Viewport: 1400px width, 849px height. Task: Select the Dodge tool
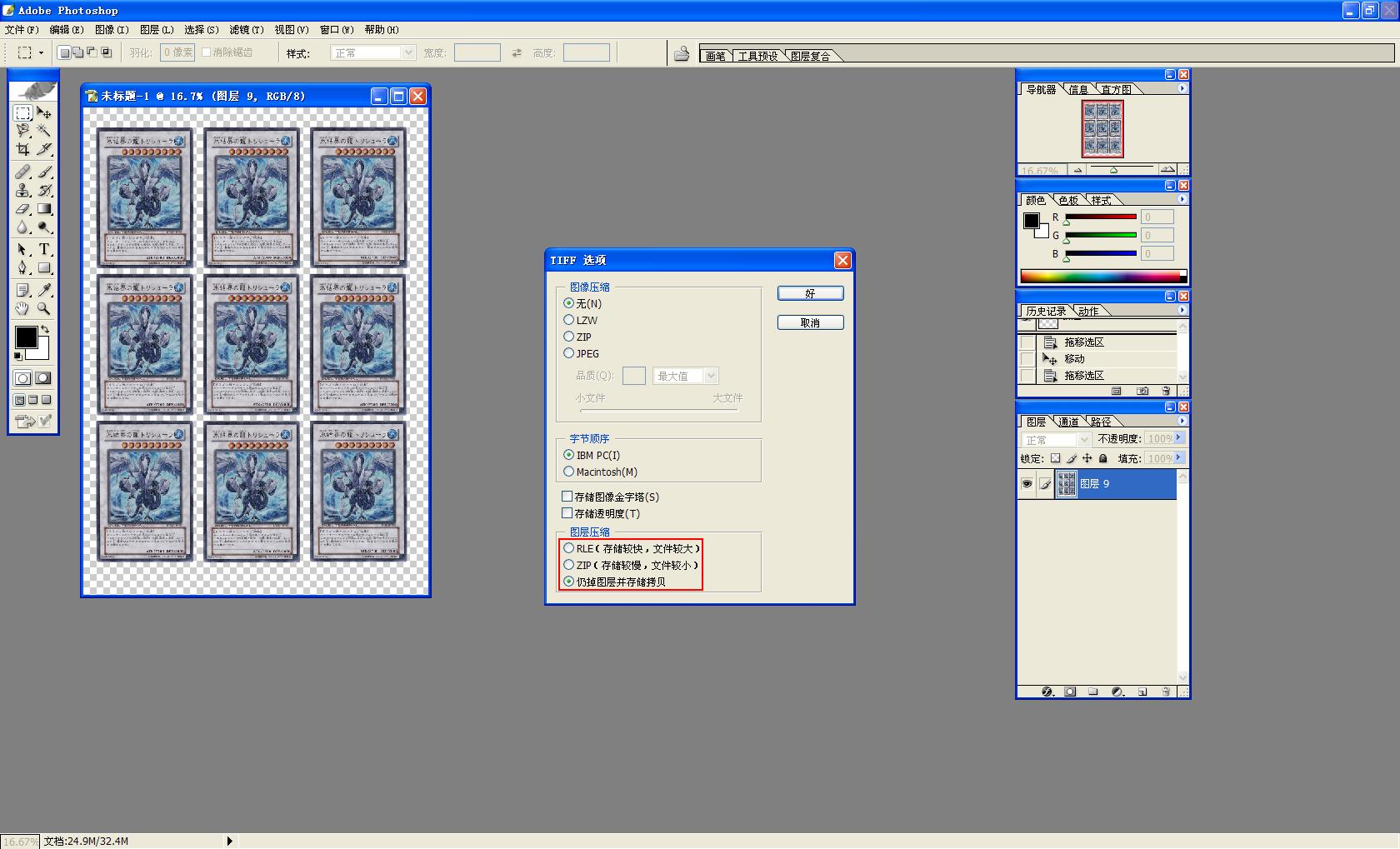[x=44, y=227]
